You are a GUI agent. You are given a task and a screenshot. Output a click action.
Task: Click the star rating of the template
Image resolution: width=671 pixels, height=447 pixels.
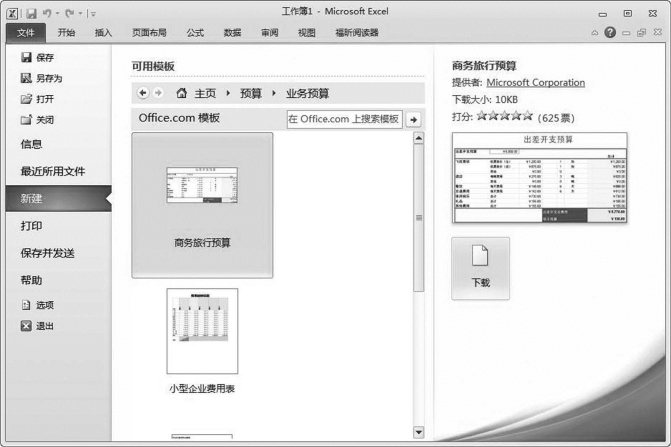505,115
